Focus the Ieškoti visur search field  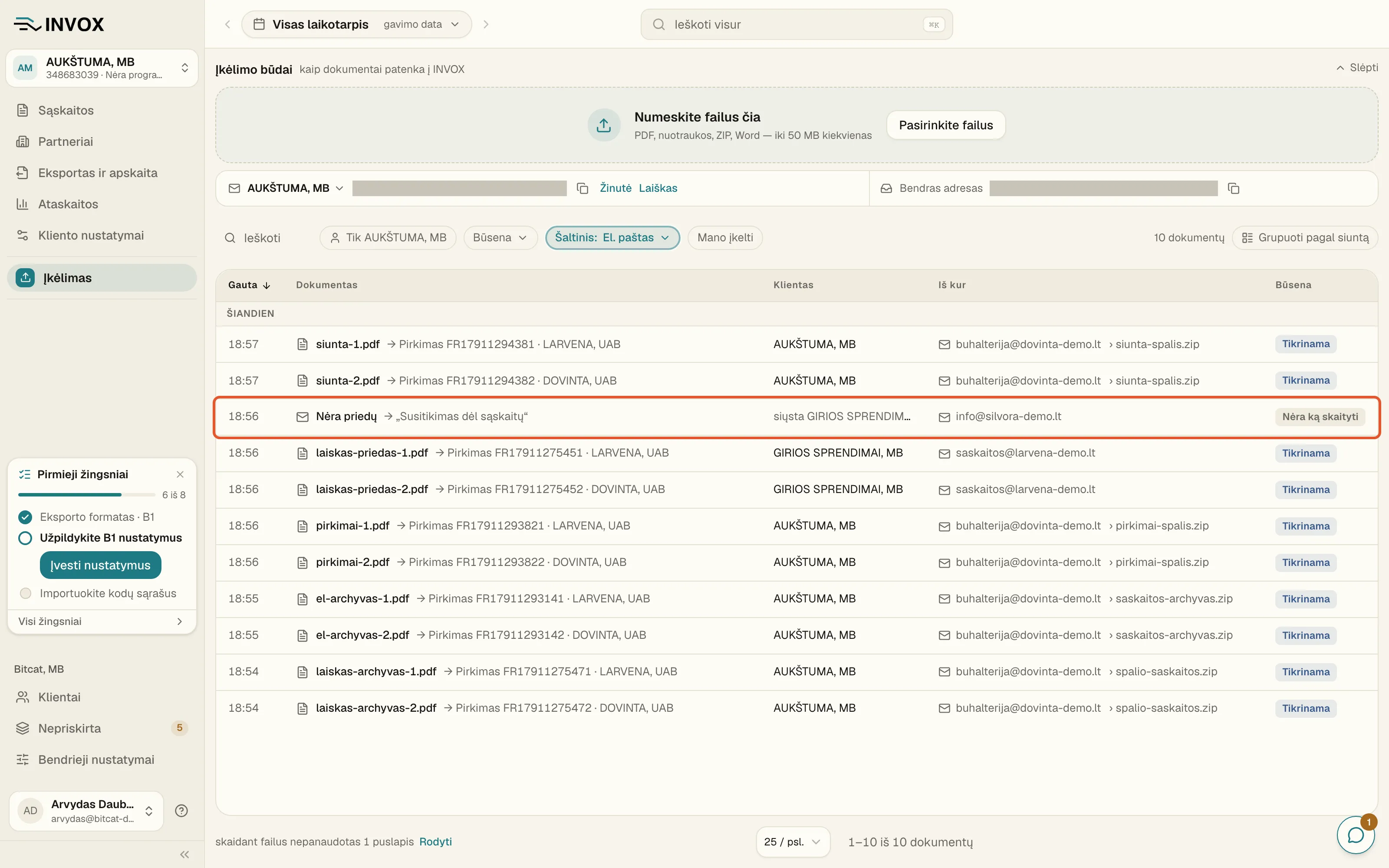pyautogui.click(x=796, y=24)
